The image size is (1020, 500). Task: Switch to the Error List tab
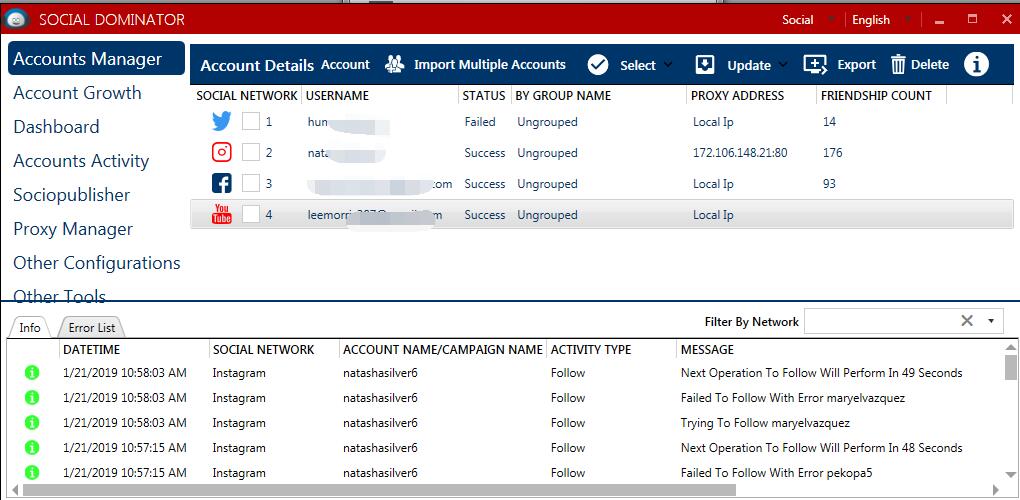click(x=91, y=328)
